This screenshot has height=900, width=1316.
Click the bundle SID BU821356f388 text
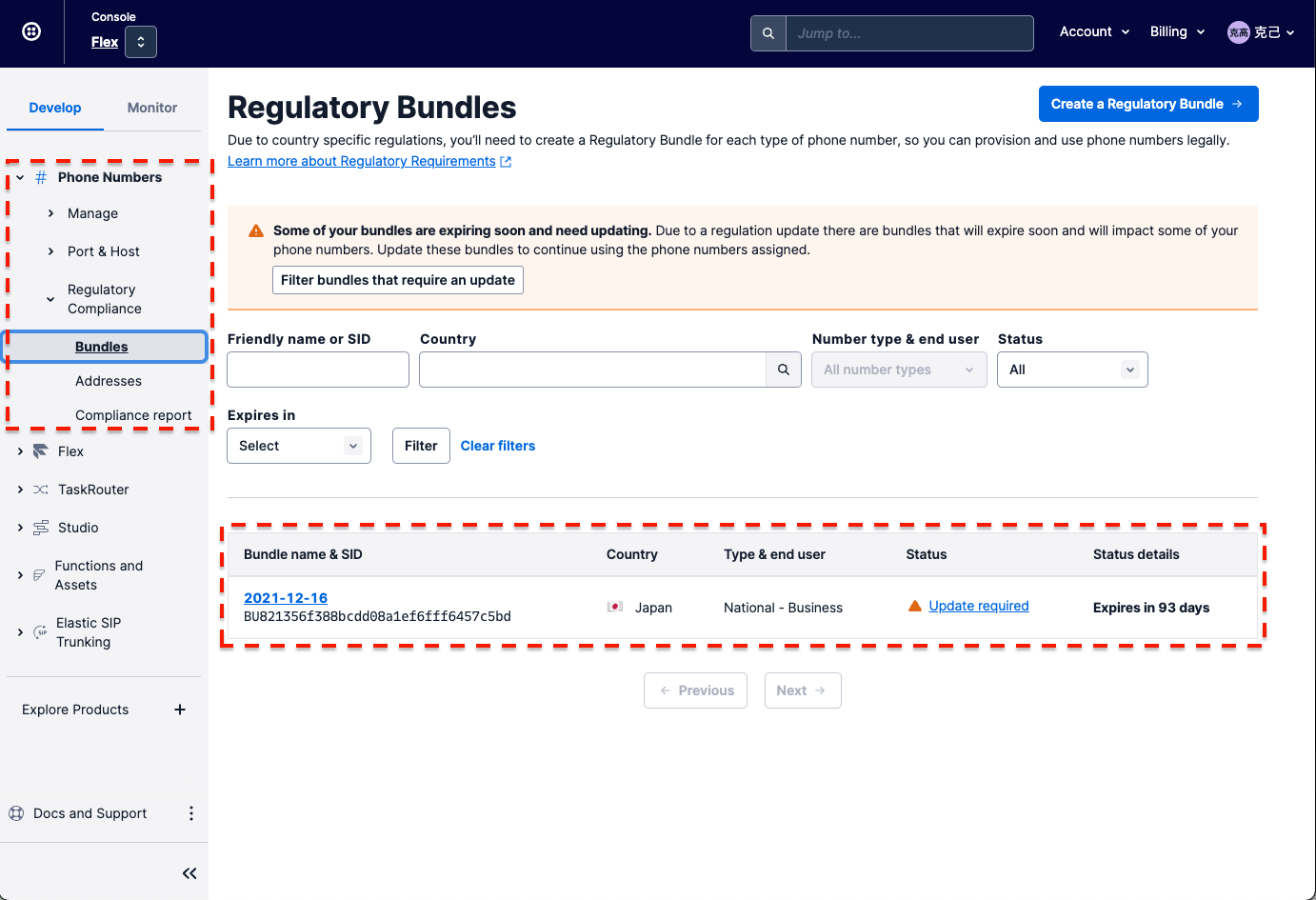[x=377, y=616]
